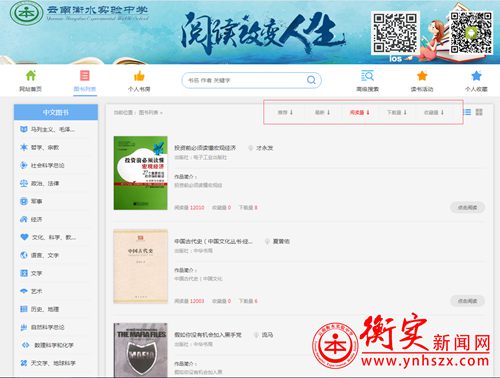500x378 pixels.
Task: Open reading activities orange star icon
Action: coord(422,76)
